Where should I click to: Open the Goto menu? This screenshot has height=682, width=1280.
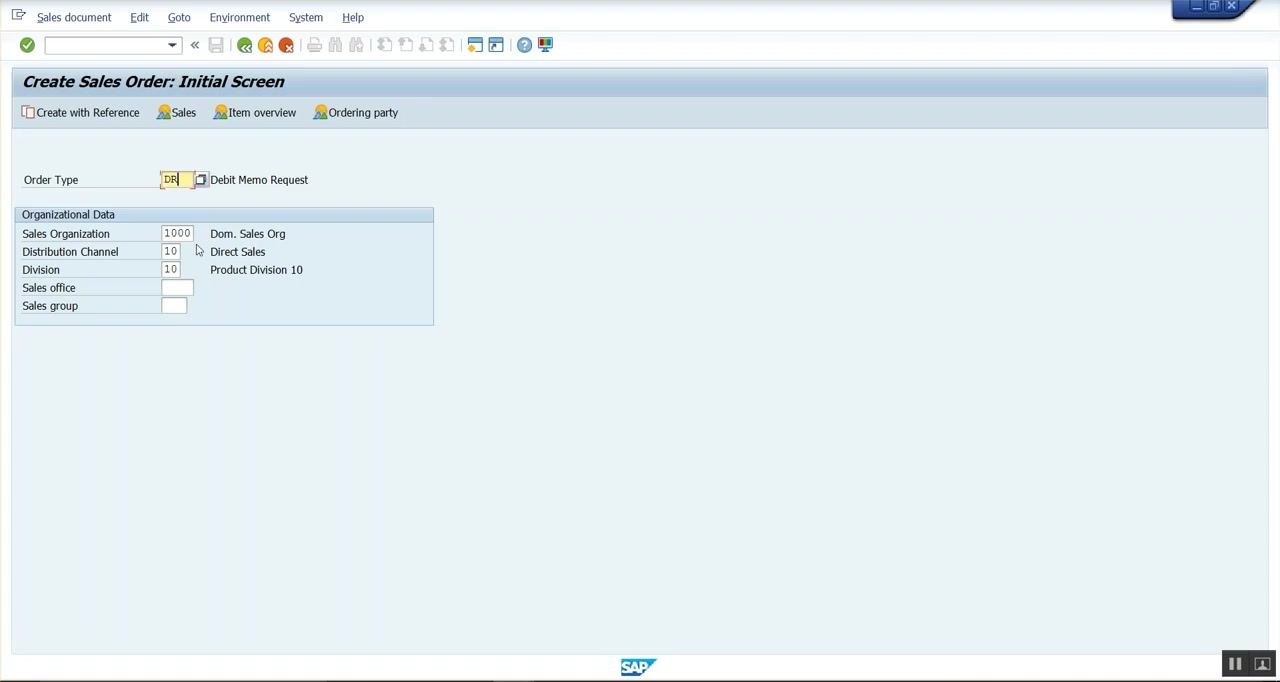click(x=179, y=17)
